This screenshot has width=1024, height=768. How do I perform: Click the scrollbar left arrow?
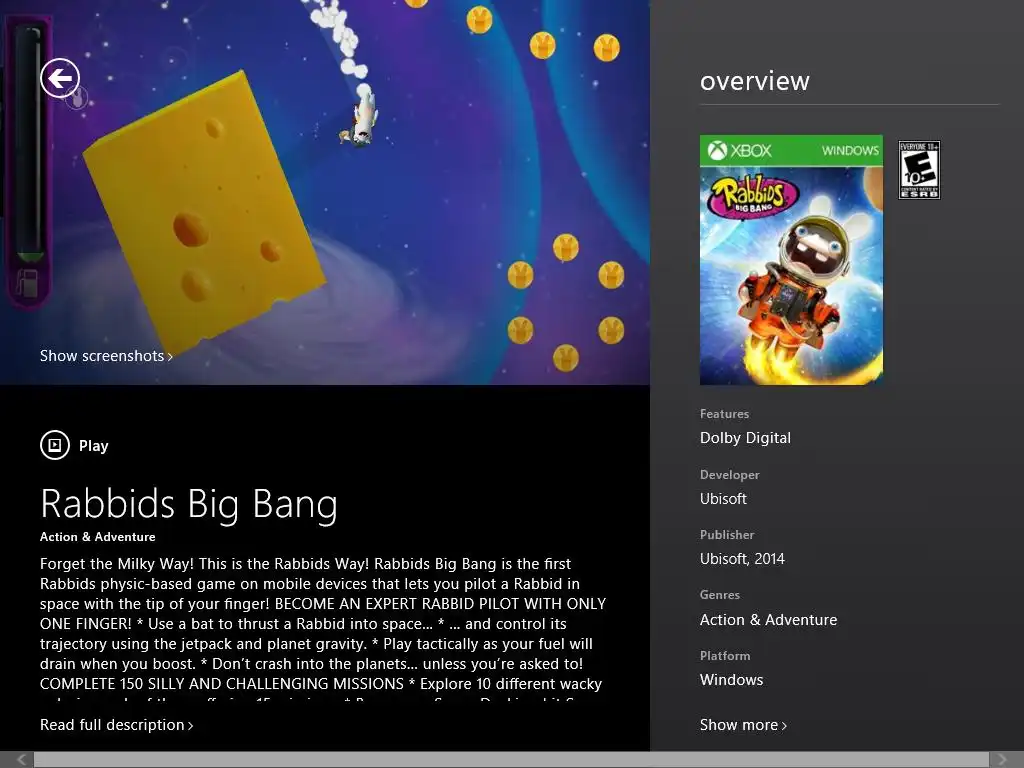pyautogui.click(x=21, y=760)
